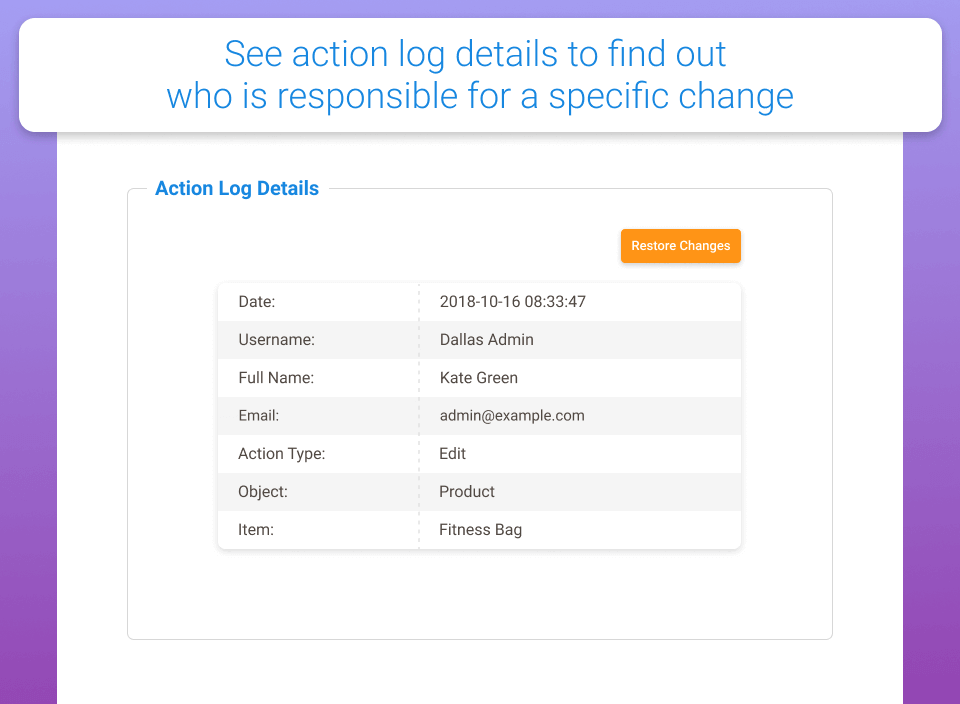Screen dimensions: 960x704
Task: Click the date value 2018-10-16 08:33:47
Action: click(512, 301)
